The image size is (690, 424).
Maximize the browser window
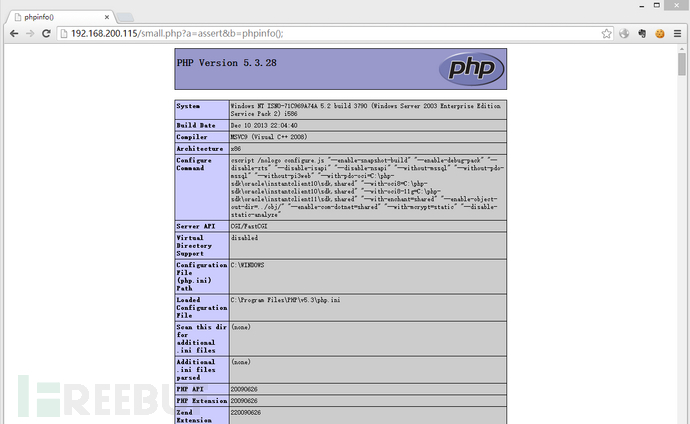[657, 5]
